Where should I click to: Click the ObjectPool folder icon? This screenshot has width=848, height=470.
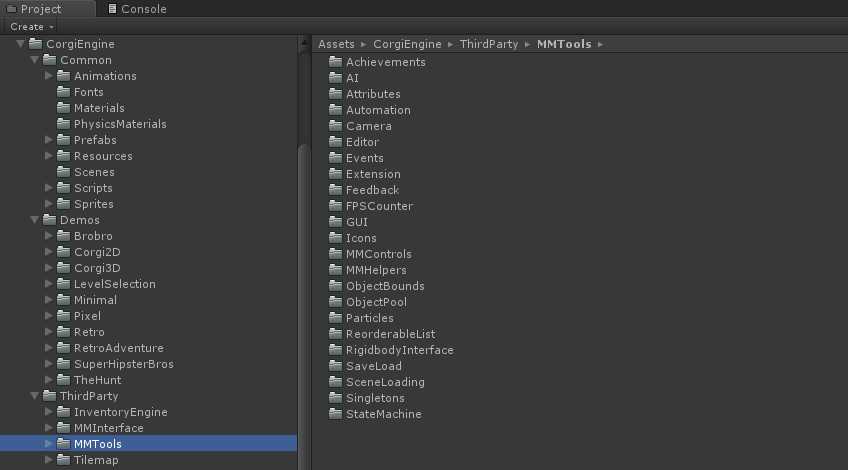(x=335, y=302)
